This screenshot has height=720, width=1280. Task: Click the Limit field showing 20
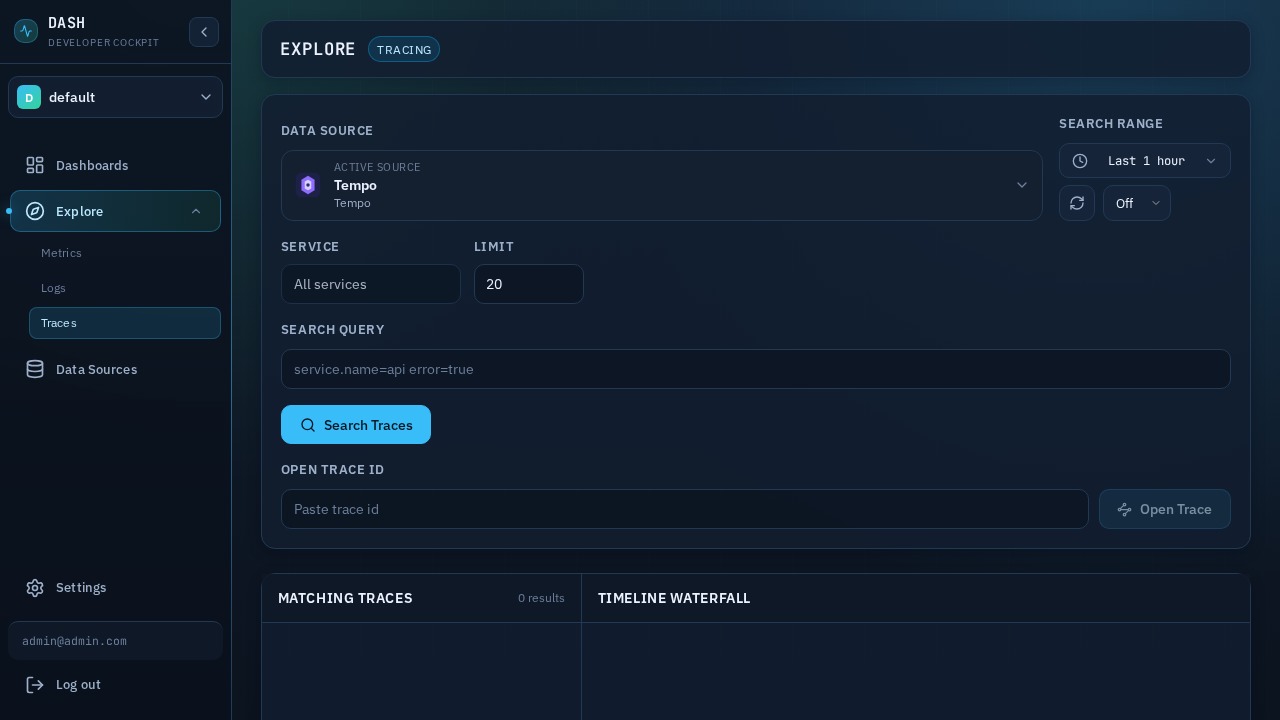(x=529, y=284)
